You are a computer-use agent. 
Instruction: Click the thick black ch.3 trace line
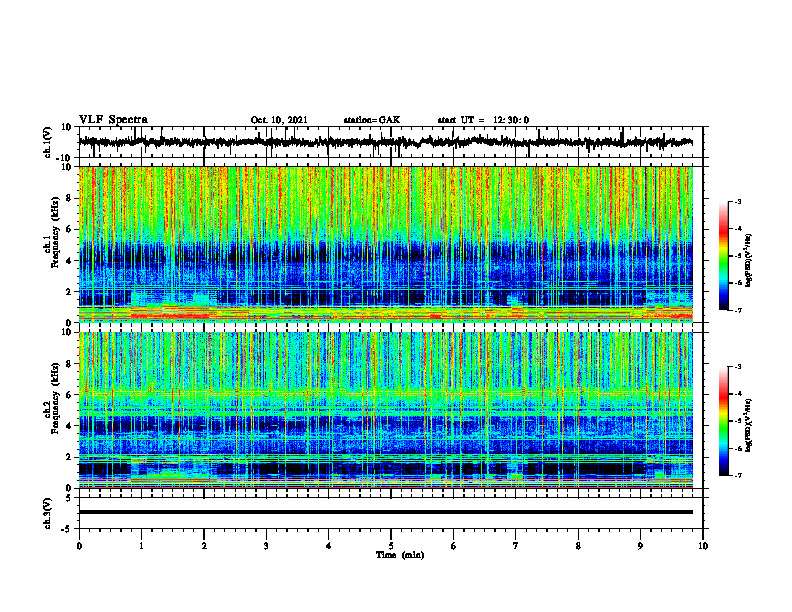(x=385, y=512)
